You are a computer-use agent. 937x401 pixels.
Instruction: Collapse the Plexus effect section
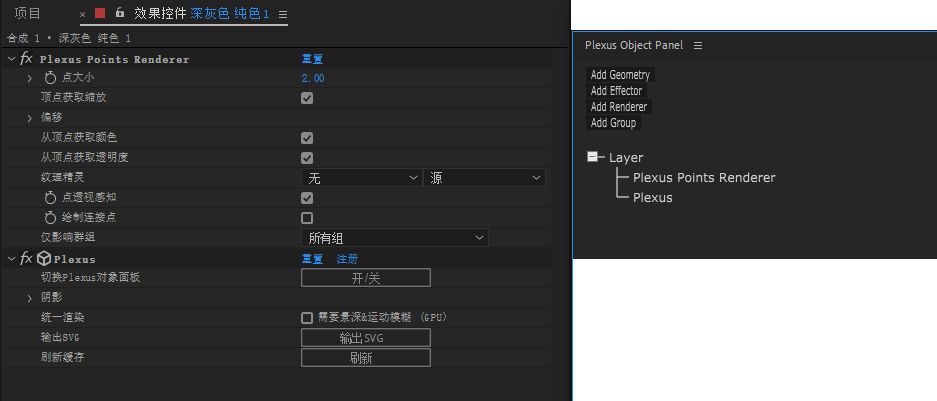(11, 258)
